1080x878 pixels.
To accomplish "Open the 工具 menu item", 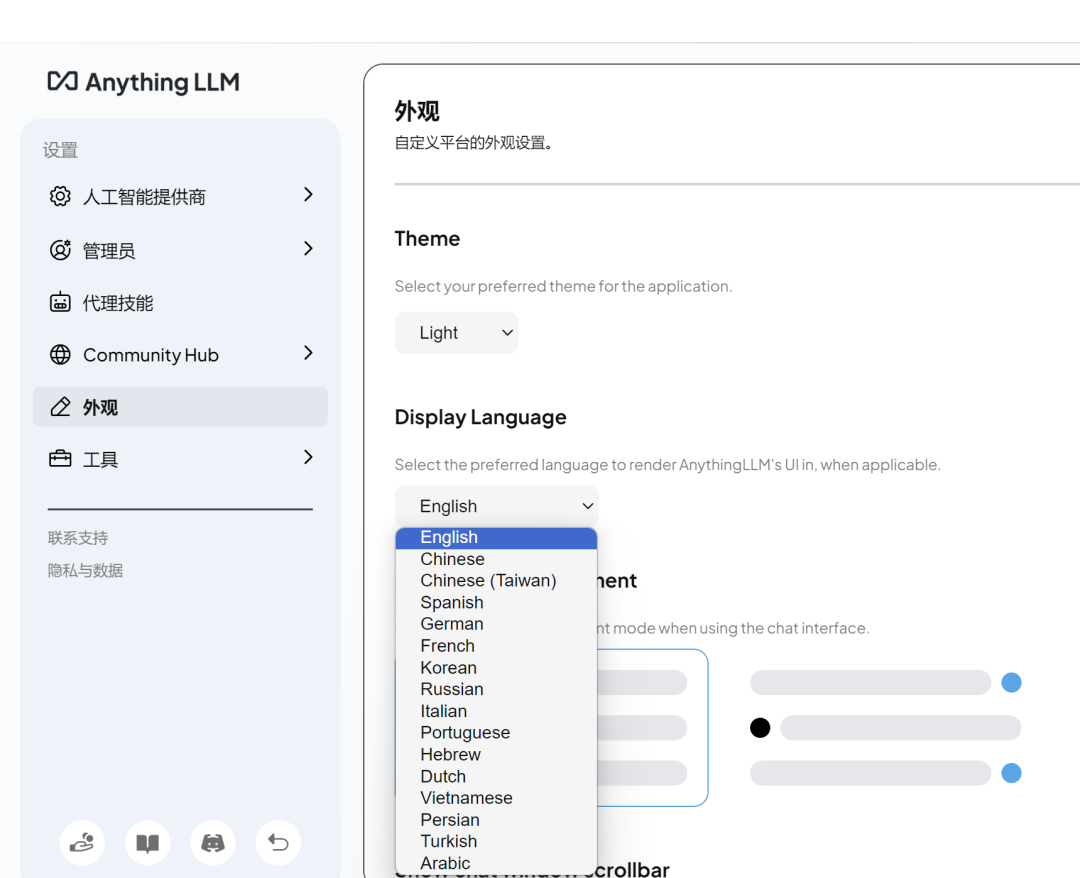I will (180, 459).
